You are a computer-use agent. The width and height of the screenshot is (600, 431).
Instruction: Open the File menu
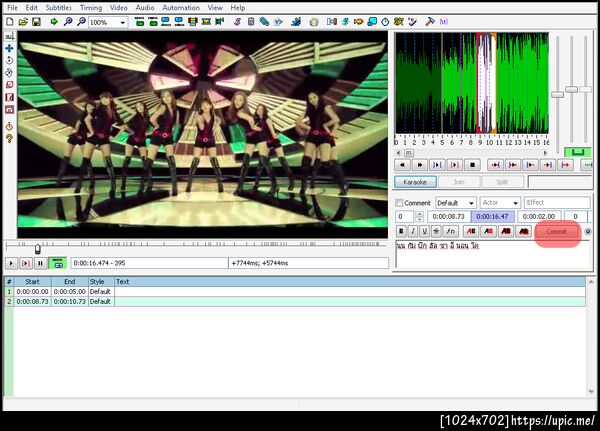tap(12, 8)
